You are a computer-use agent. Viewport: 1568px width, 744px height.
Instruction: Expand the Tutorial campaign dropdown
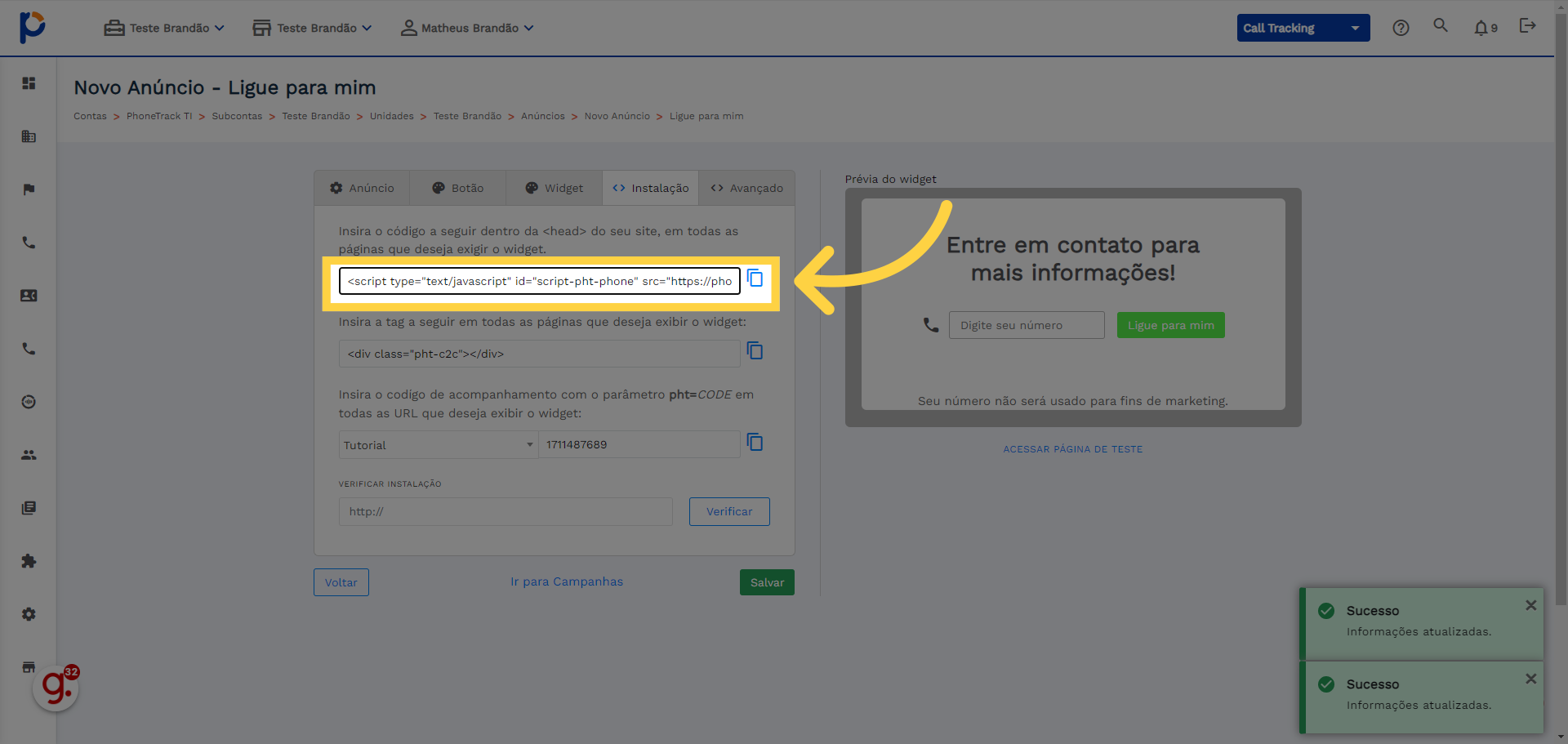(x=439, y=445)
